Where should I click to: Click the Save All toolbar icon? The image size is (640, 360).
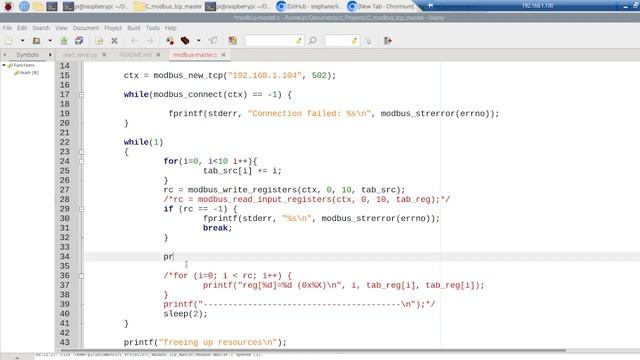pyautogui.click(x=79, y=41)
